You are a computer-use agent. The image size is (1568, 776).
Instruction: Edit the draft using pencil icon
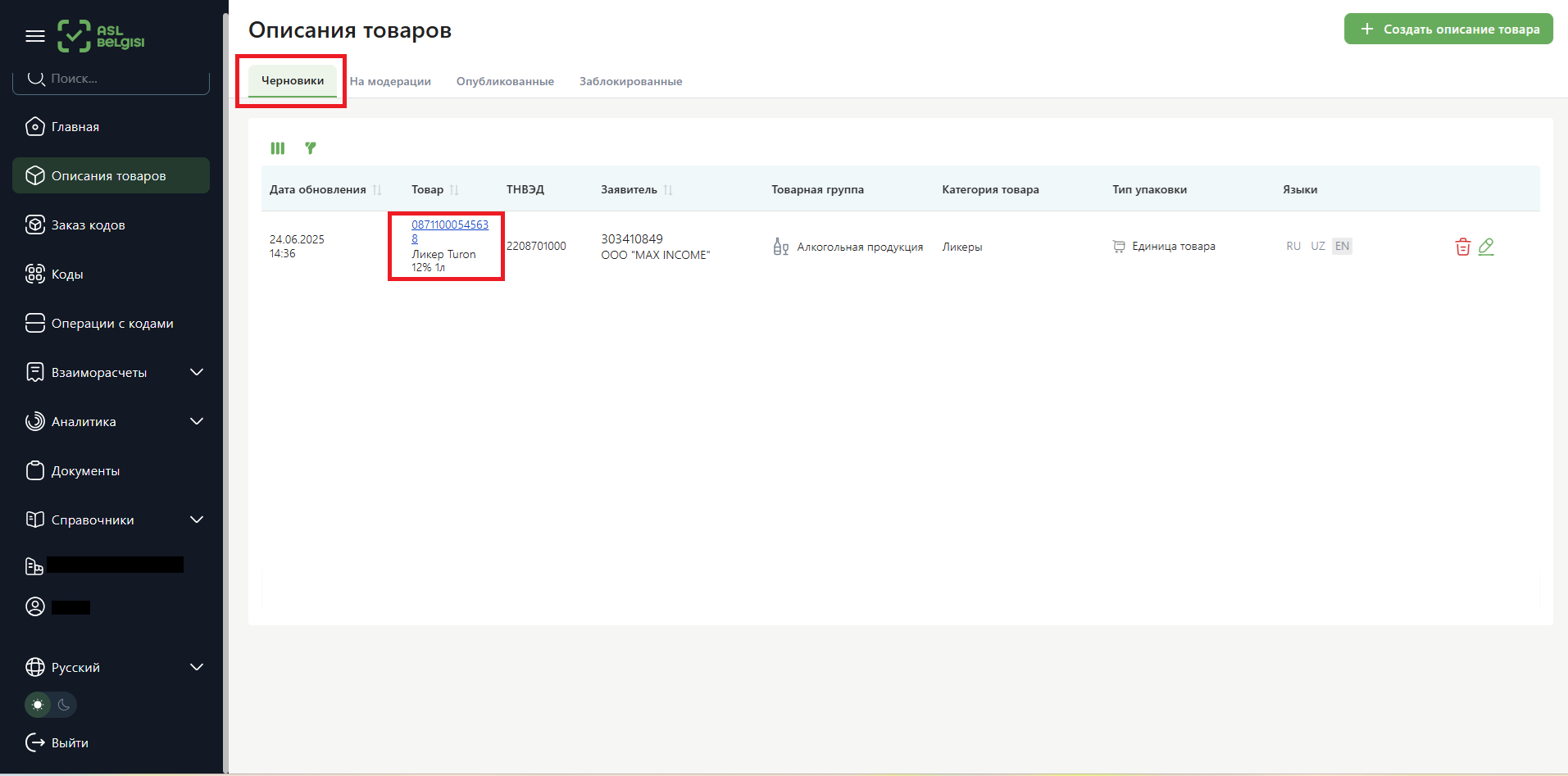click(1486, 247)
